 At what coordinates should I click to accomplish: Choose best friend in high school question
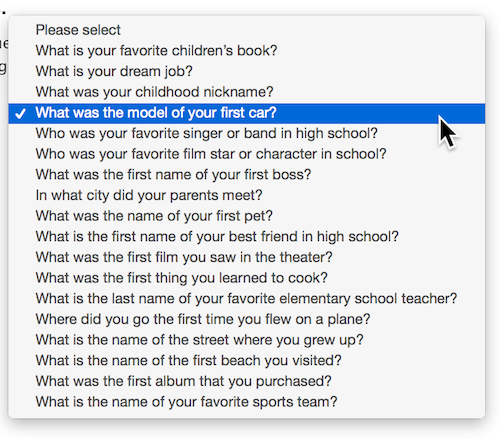(247, 237)
